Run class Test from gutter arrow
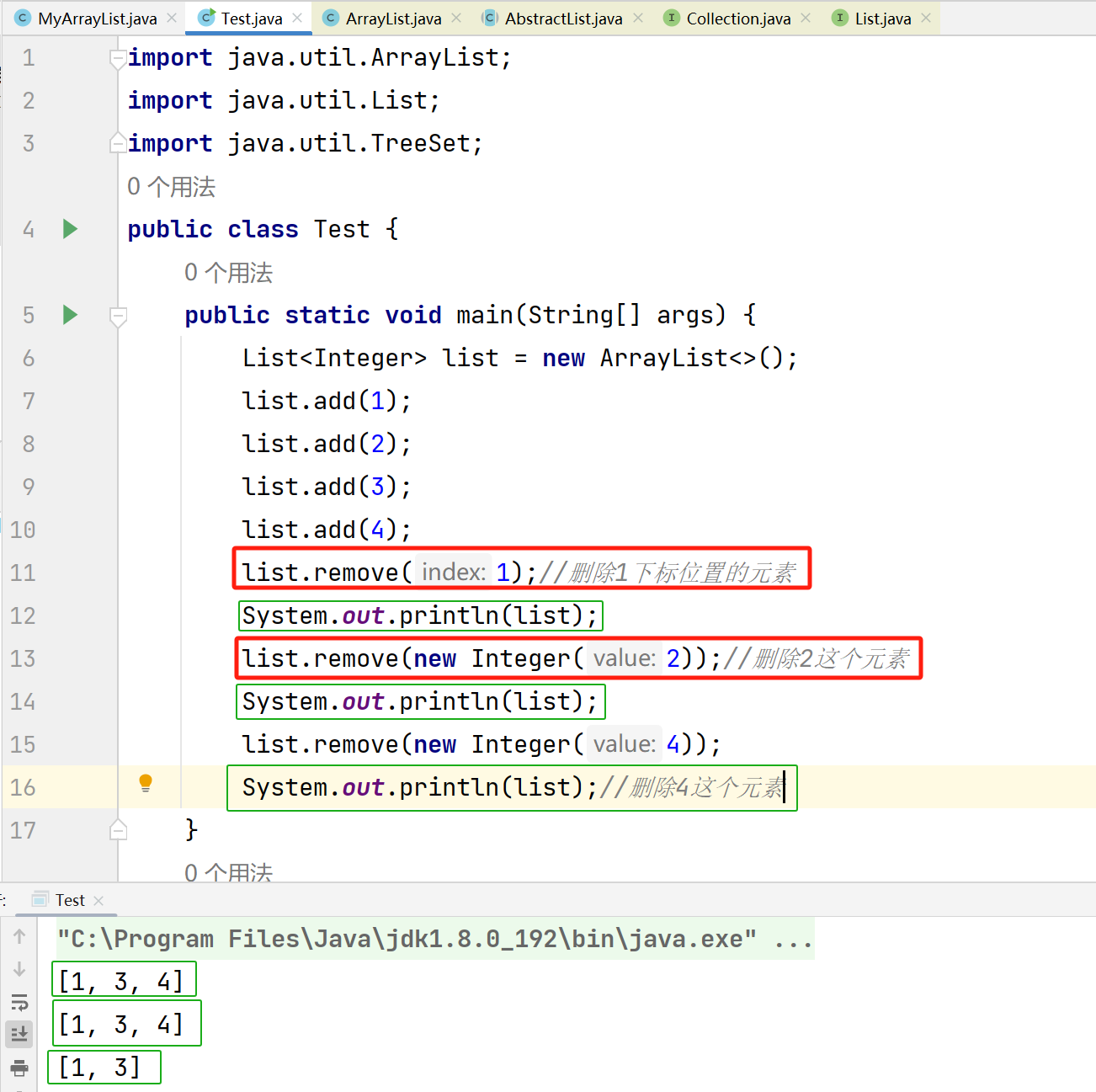 click(x=70, y=229)
